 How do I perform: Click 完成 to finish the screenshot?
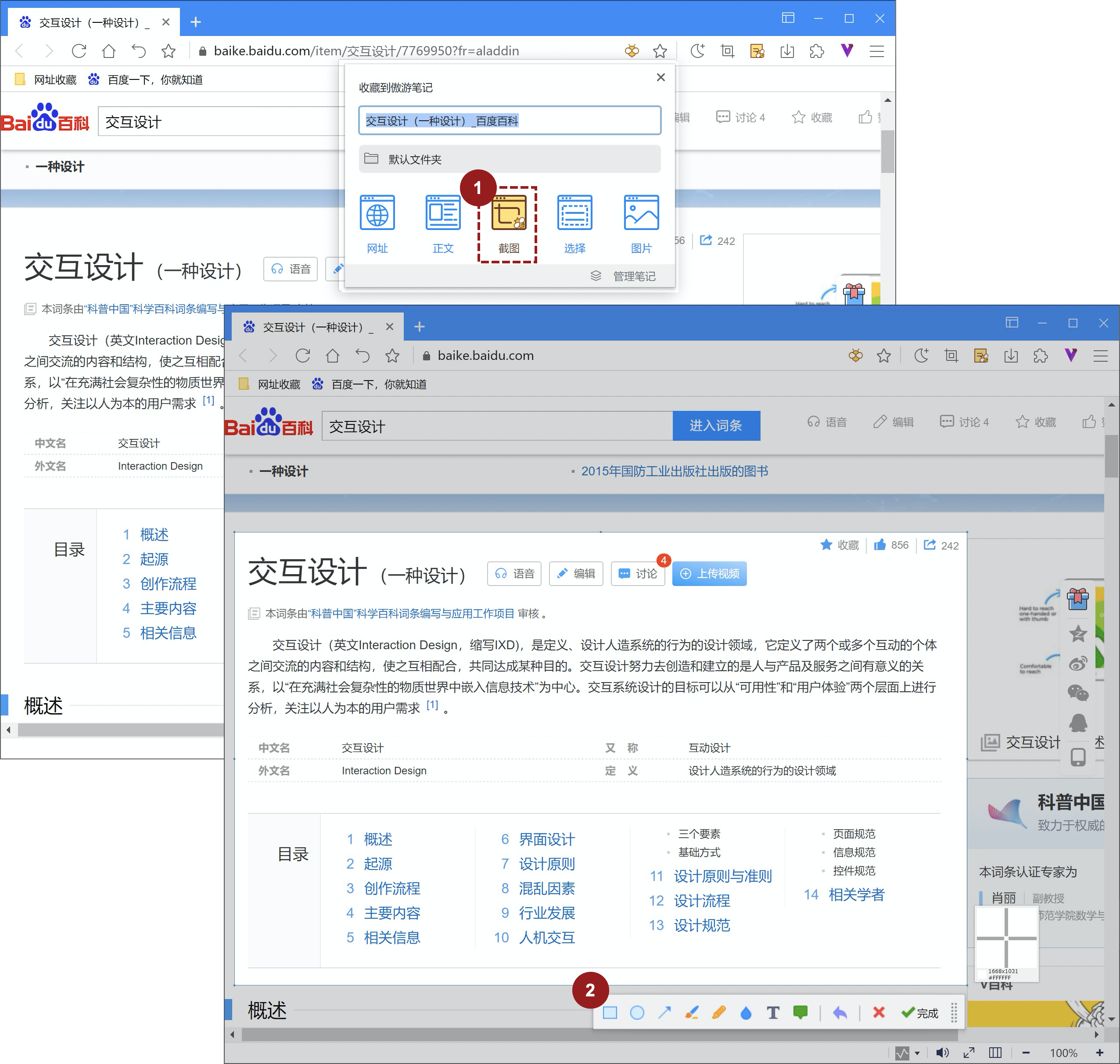[920, 1012]
